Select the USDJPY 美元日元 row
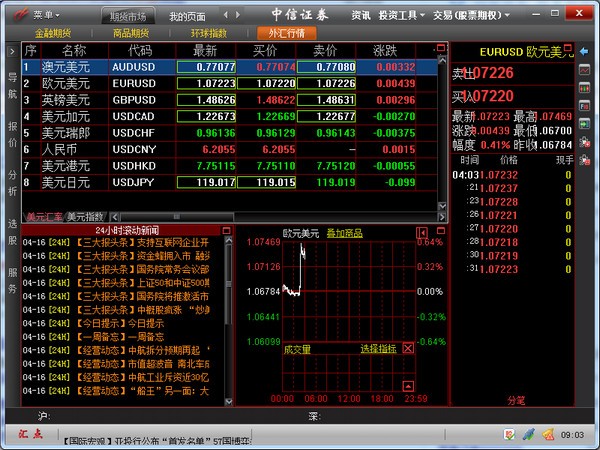This screenshot has height=450, width=600. coord(230,183)
